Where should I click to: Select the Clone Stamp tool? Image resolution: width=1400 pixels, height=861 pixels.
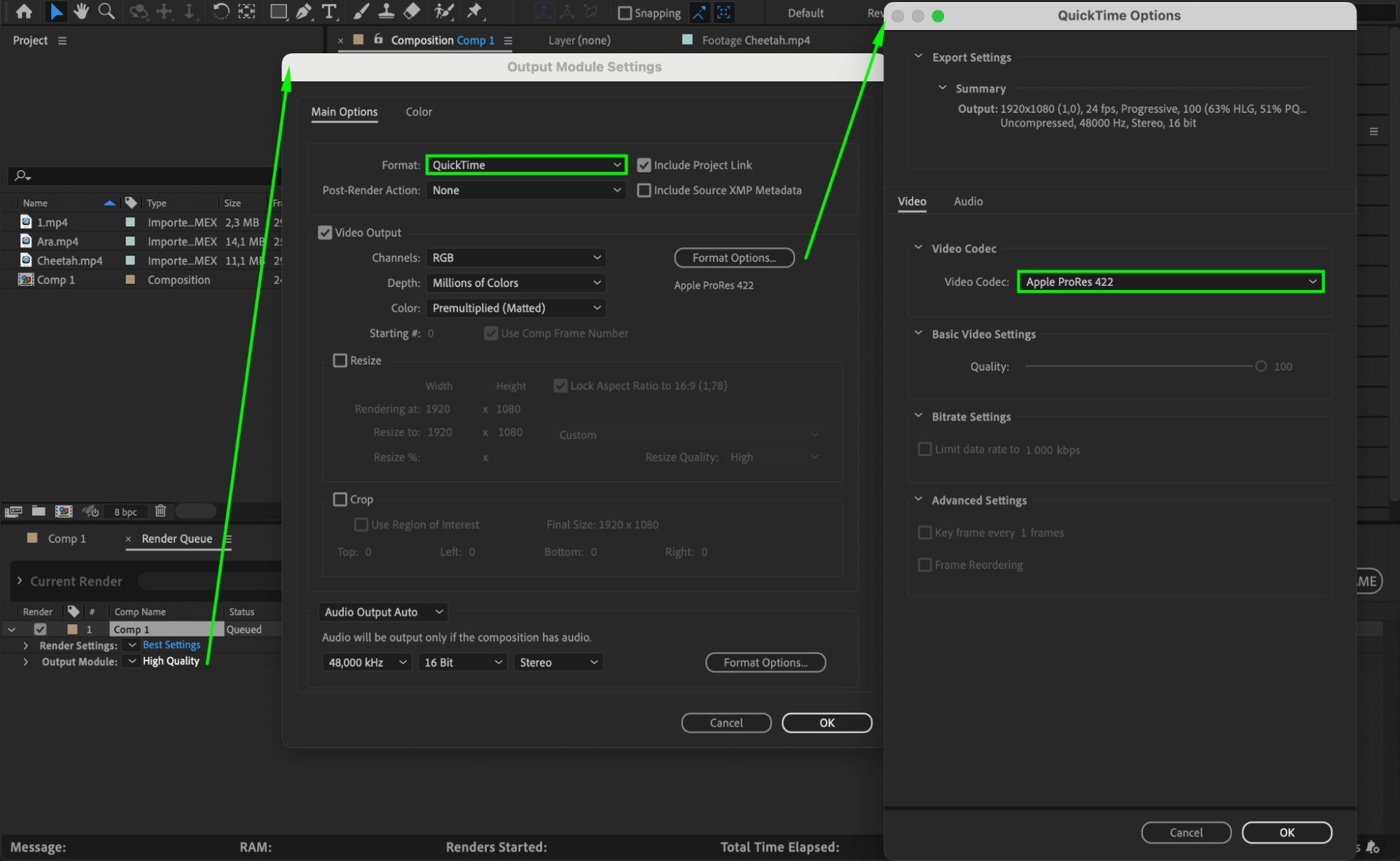point(386,11)
